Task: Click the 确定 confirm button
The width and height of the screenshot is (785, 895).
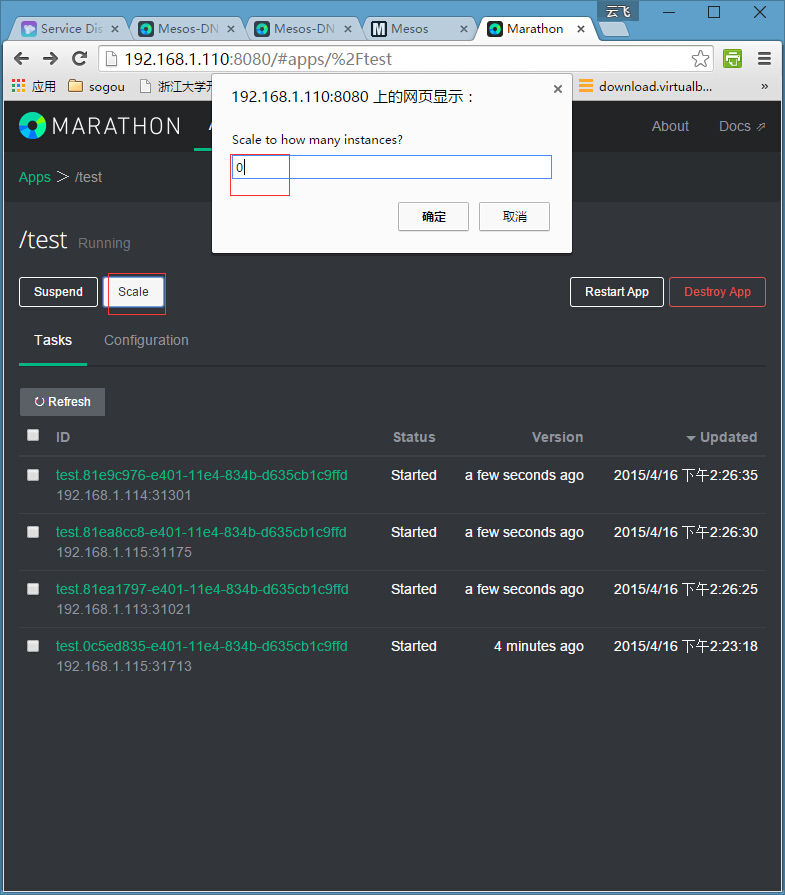Action: (433, 216)
